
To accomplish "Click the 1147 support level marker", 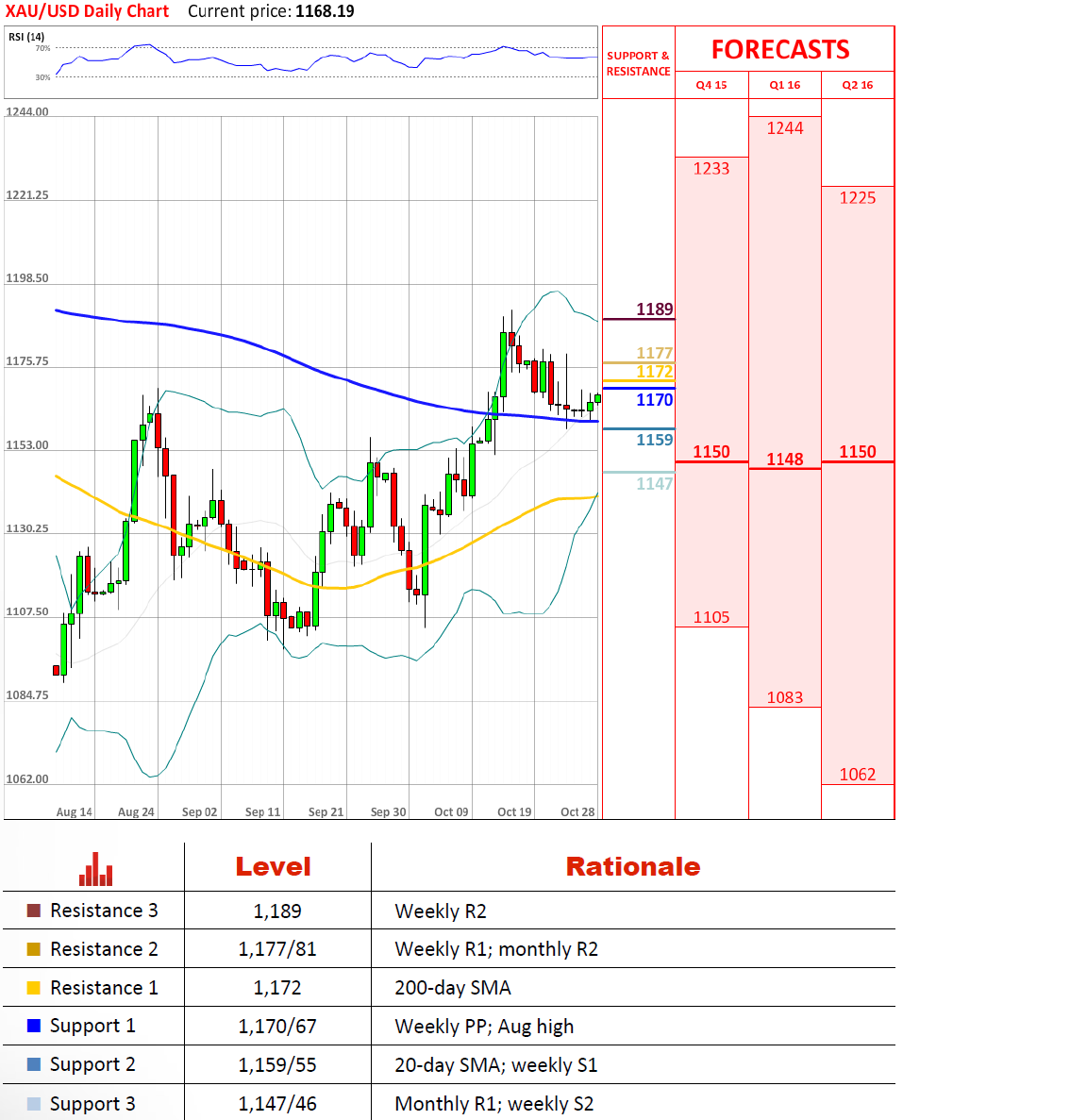I will pos(655,483).
